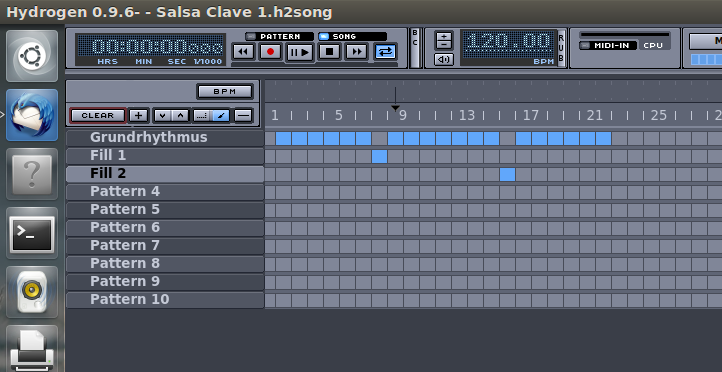Move selected pattern down with arrow
The width and height of the screenshot is (722, 372).
(x=162, y=116)
